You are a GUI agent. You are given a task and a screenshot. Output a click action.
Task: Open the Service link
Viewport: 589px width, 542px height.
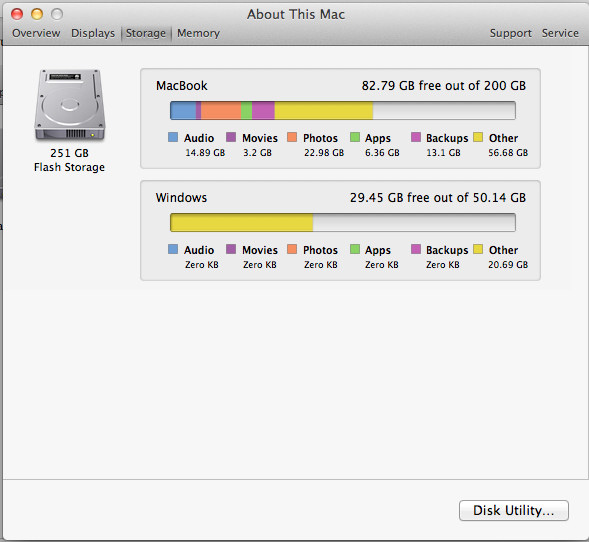560,33
